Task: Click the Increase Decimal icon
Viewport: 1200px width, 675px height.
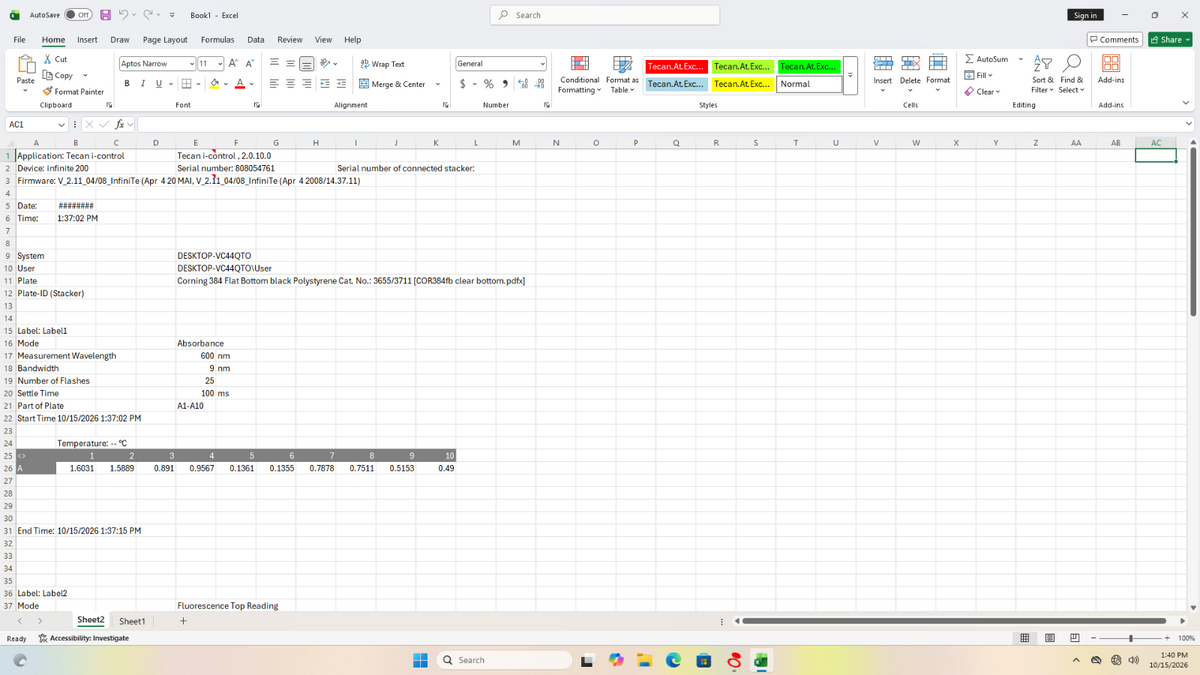Action: click(x=525, y=84)
